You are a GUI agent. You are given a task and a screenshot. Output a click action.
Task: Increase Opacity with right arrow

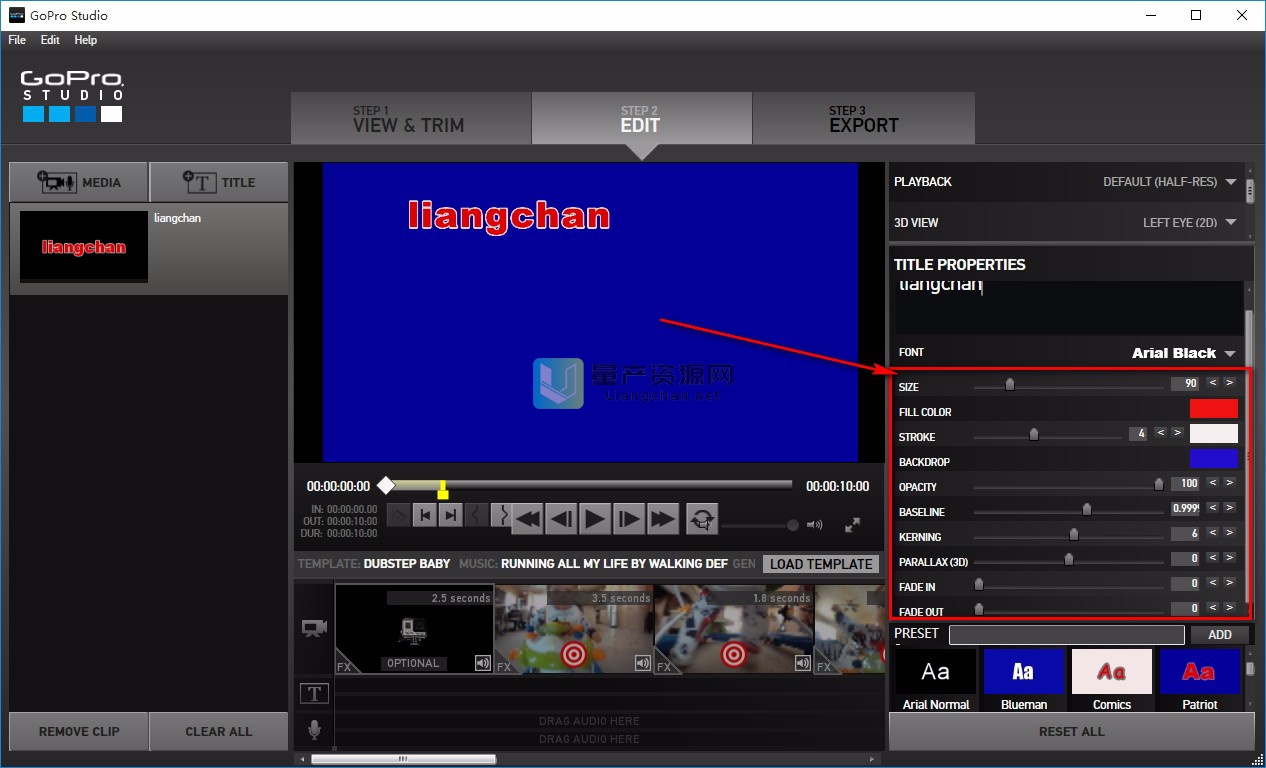pos(1230,483)
